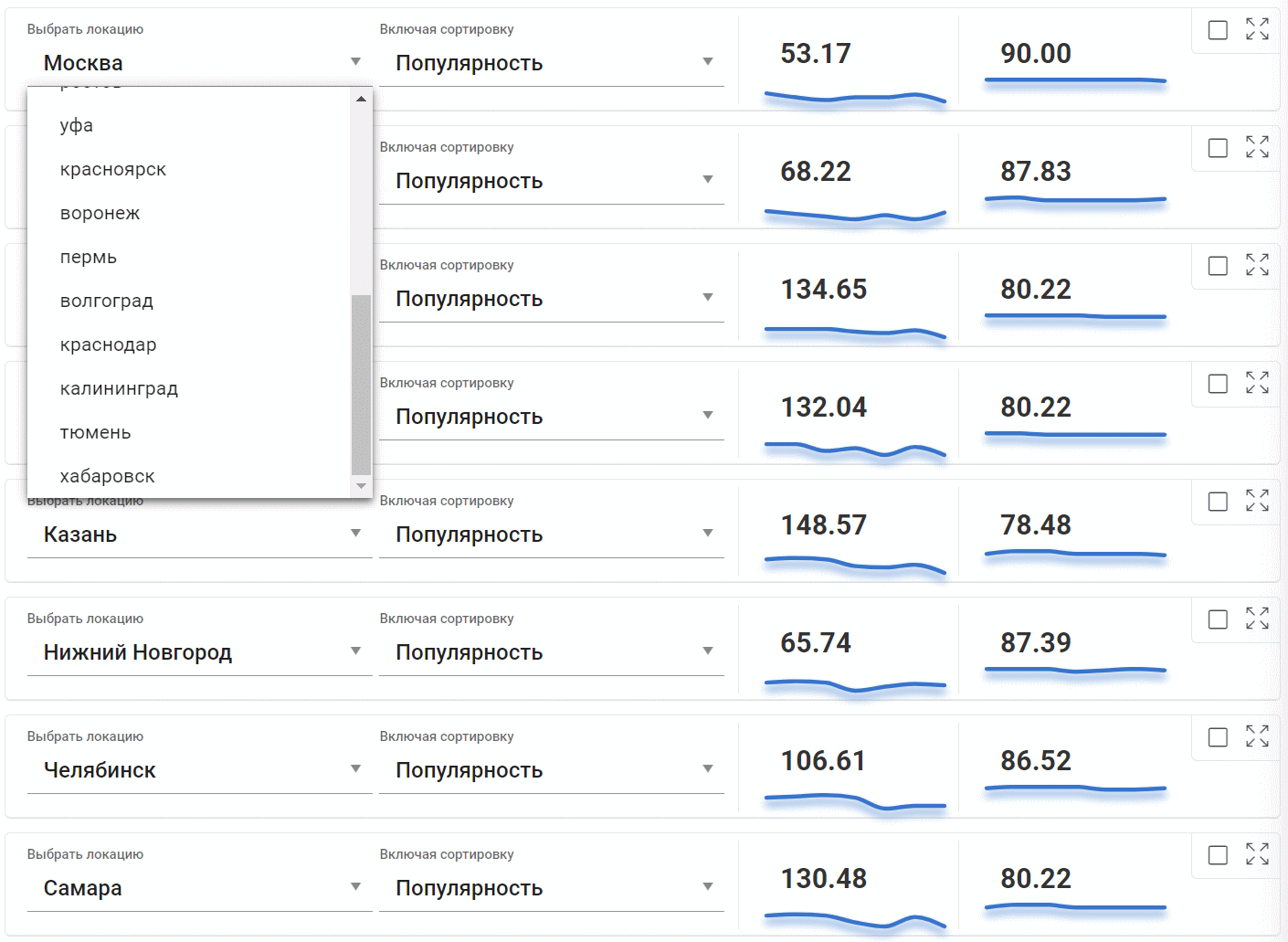This screenshot has height=942, width=1288.
Task: Select тюмень in the open dropdown list
Action: coord(95,432)
